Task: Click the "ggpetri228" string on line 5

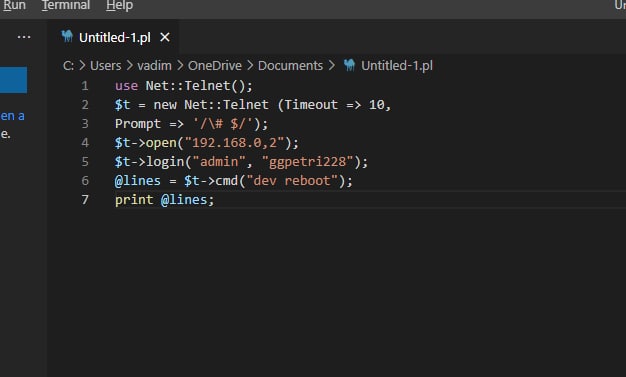Action: (x=308, y=162)
